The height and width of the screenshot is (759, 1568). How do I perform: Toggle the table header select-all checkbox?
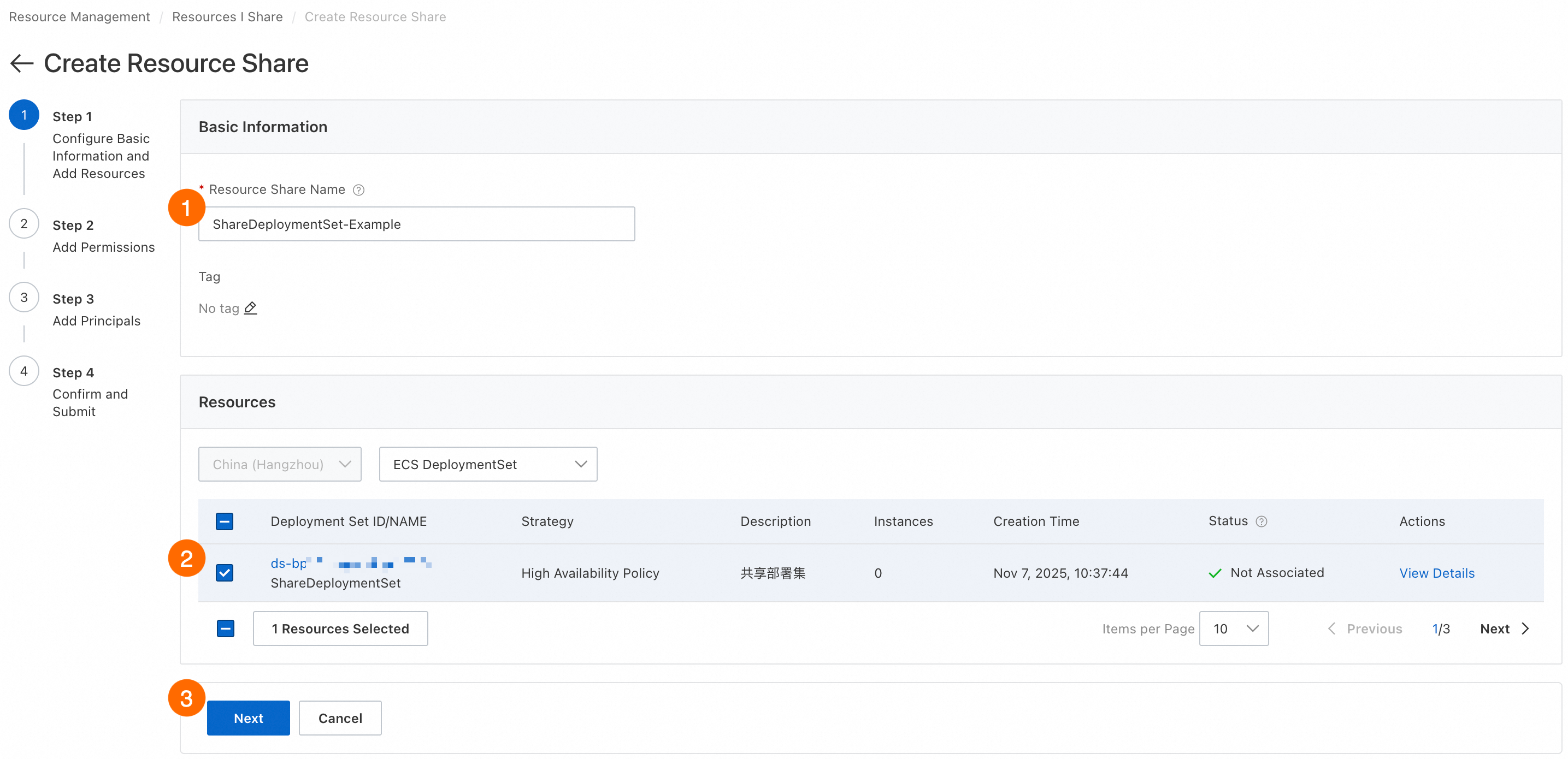[224, 521]
